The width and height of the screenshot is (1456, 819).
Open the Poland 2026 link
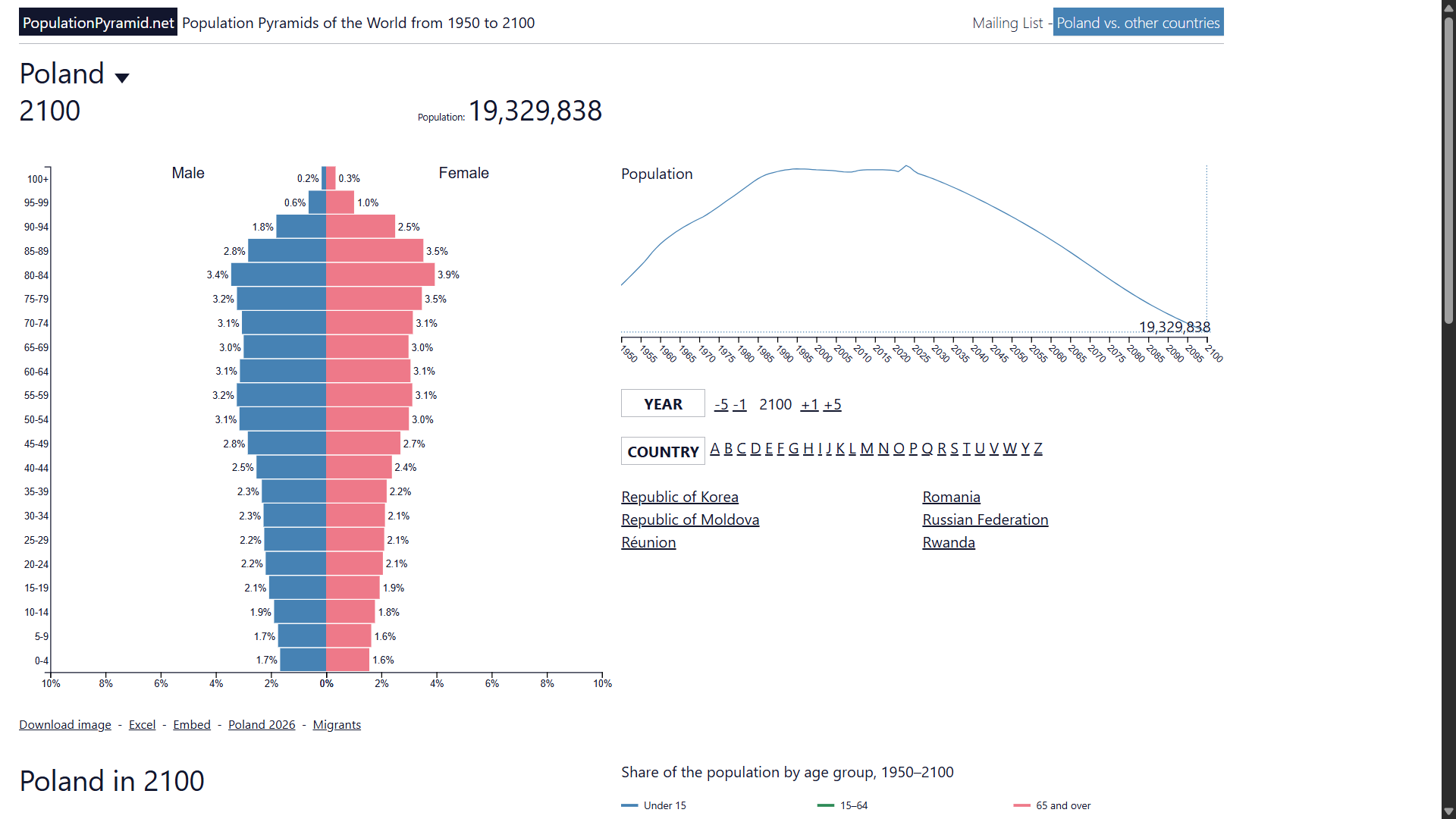coord(262,724)
